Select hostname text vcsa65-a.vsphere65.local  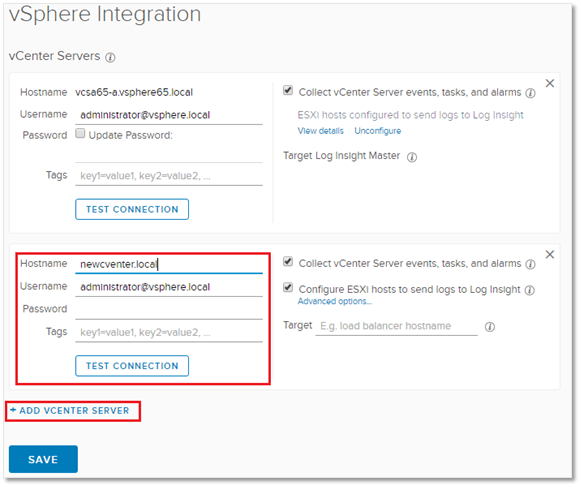click(134, 92)
